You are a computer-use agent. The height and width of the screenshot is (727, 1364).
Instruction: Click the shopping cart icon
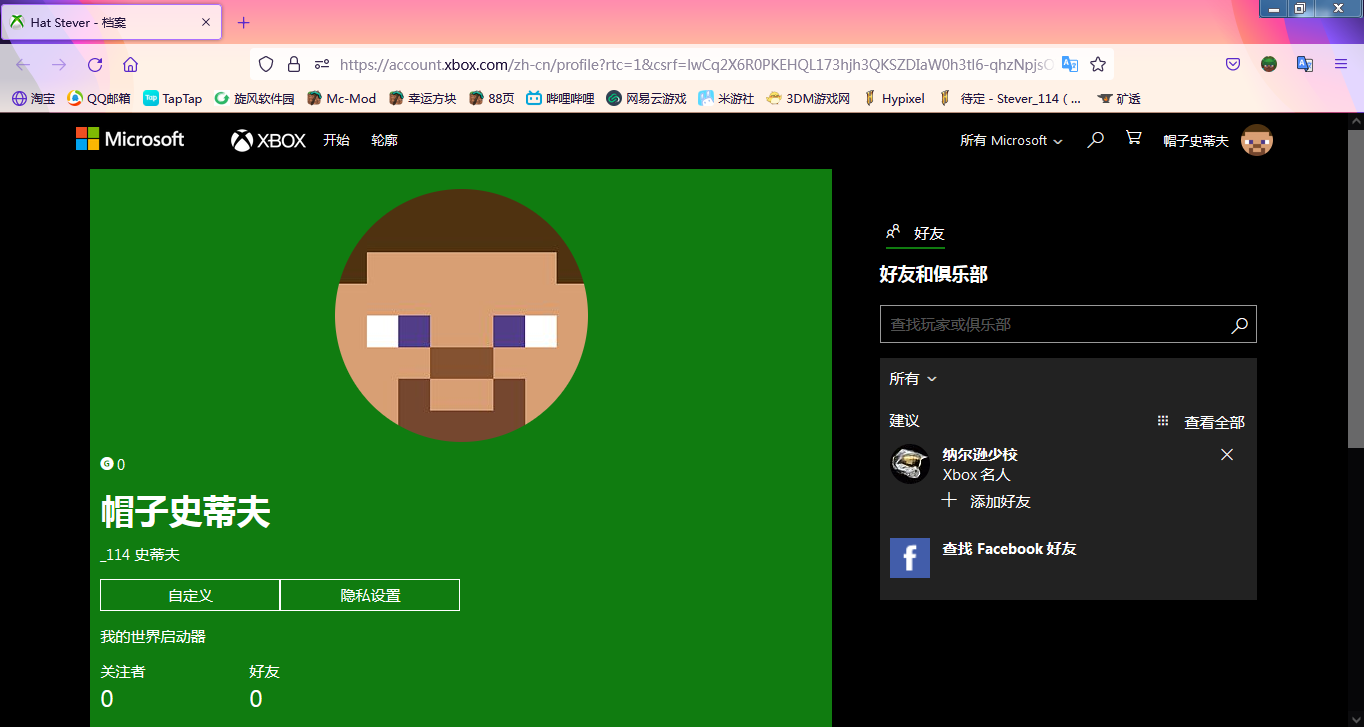(1133, 138)
